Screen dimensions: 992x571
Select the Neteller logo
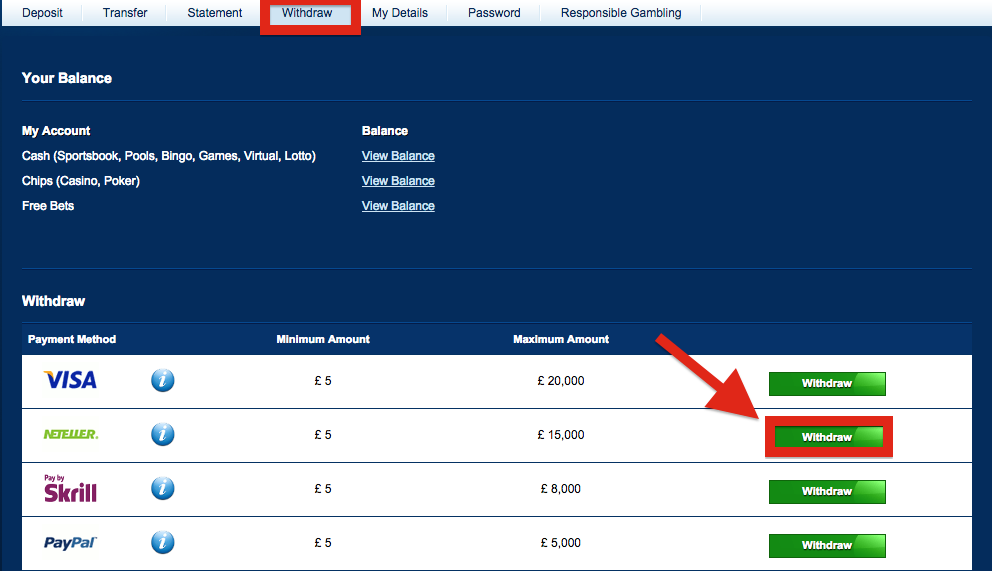click(x=71, y=434)
